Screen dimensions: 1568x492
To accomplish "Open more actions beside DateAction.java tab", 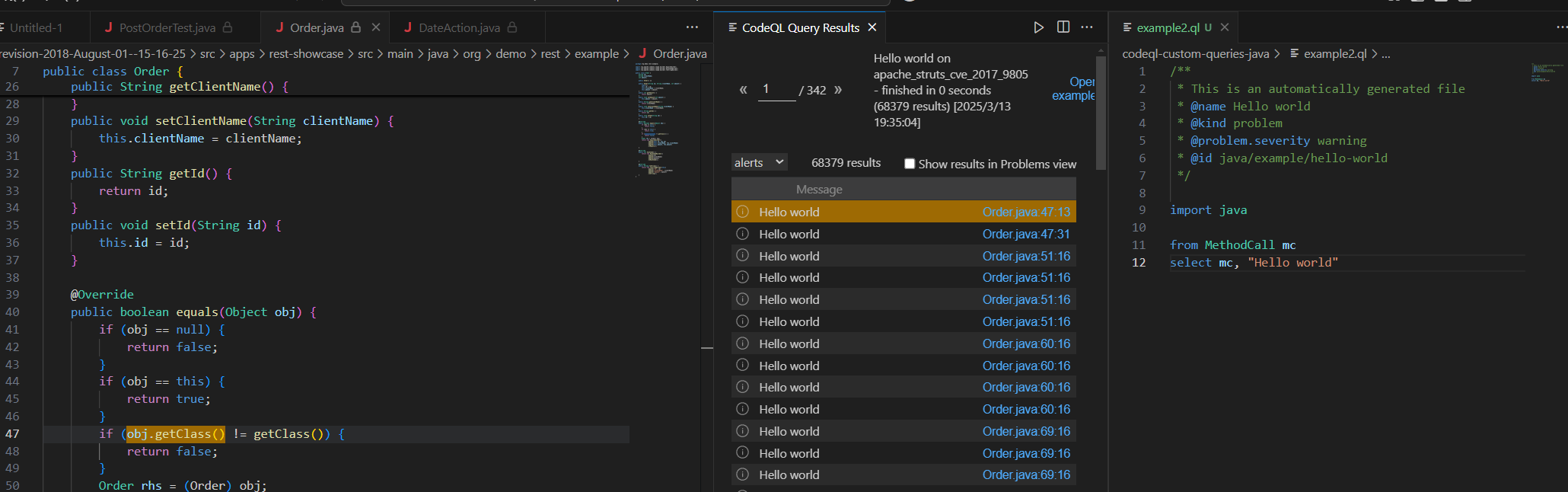I will tap(692, 27).
